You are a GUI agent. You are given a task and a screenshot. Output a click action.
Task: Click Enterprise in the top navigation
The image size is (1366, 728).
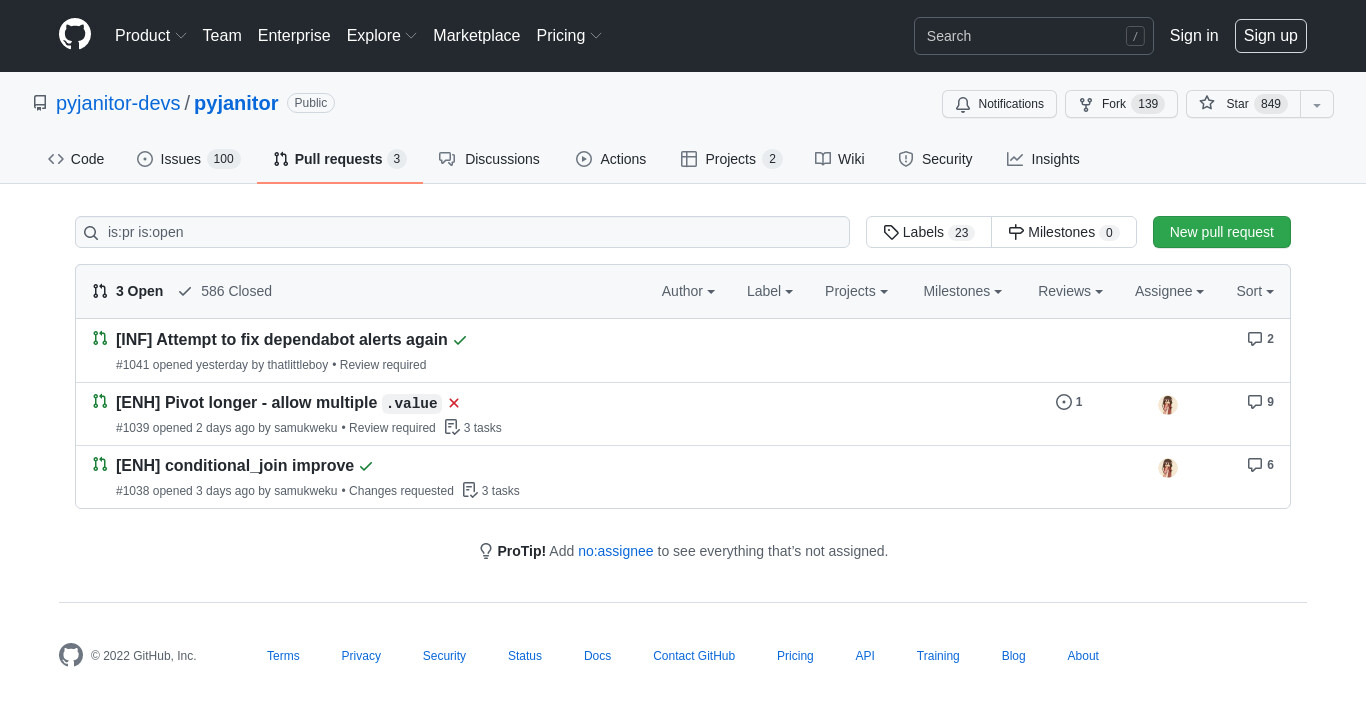294,36
